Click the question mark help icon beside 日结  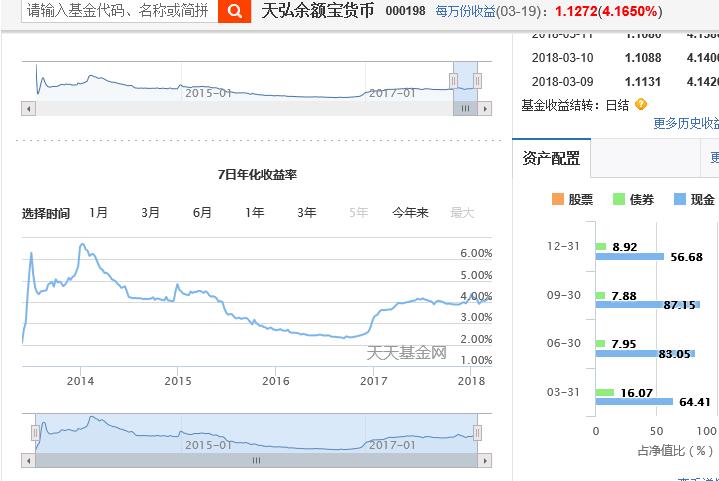click(x=641, y=105)
